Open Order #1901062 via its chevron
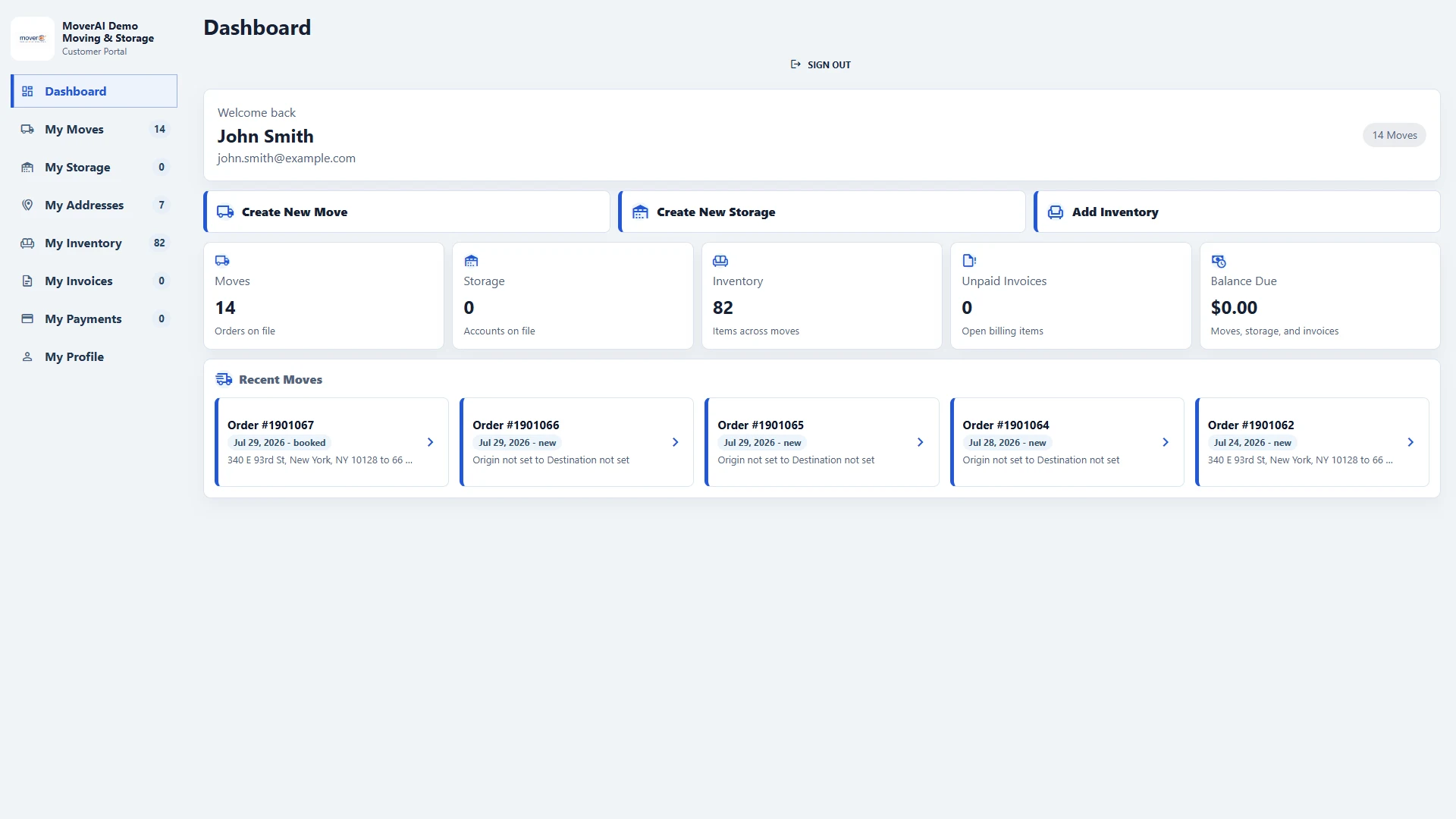 point(1410,442)
